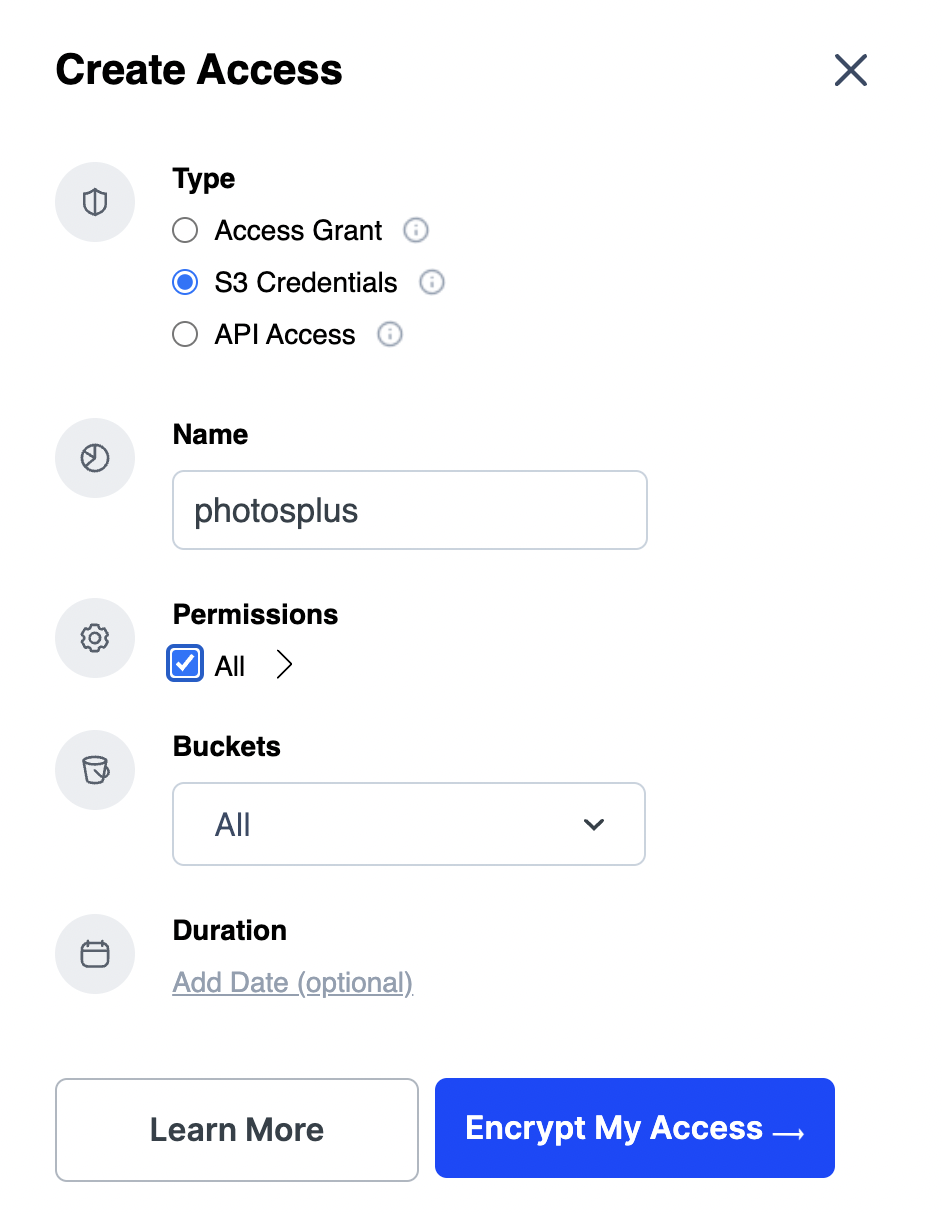Click the shield icon beside Type
The width and height of the screenshot is (942, 1214).
pyautogui.click(x=95, y=203)
